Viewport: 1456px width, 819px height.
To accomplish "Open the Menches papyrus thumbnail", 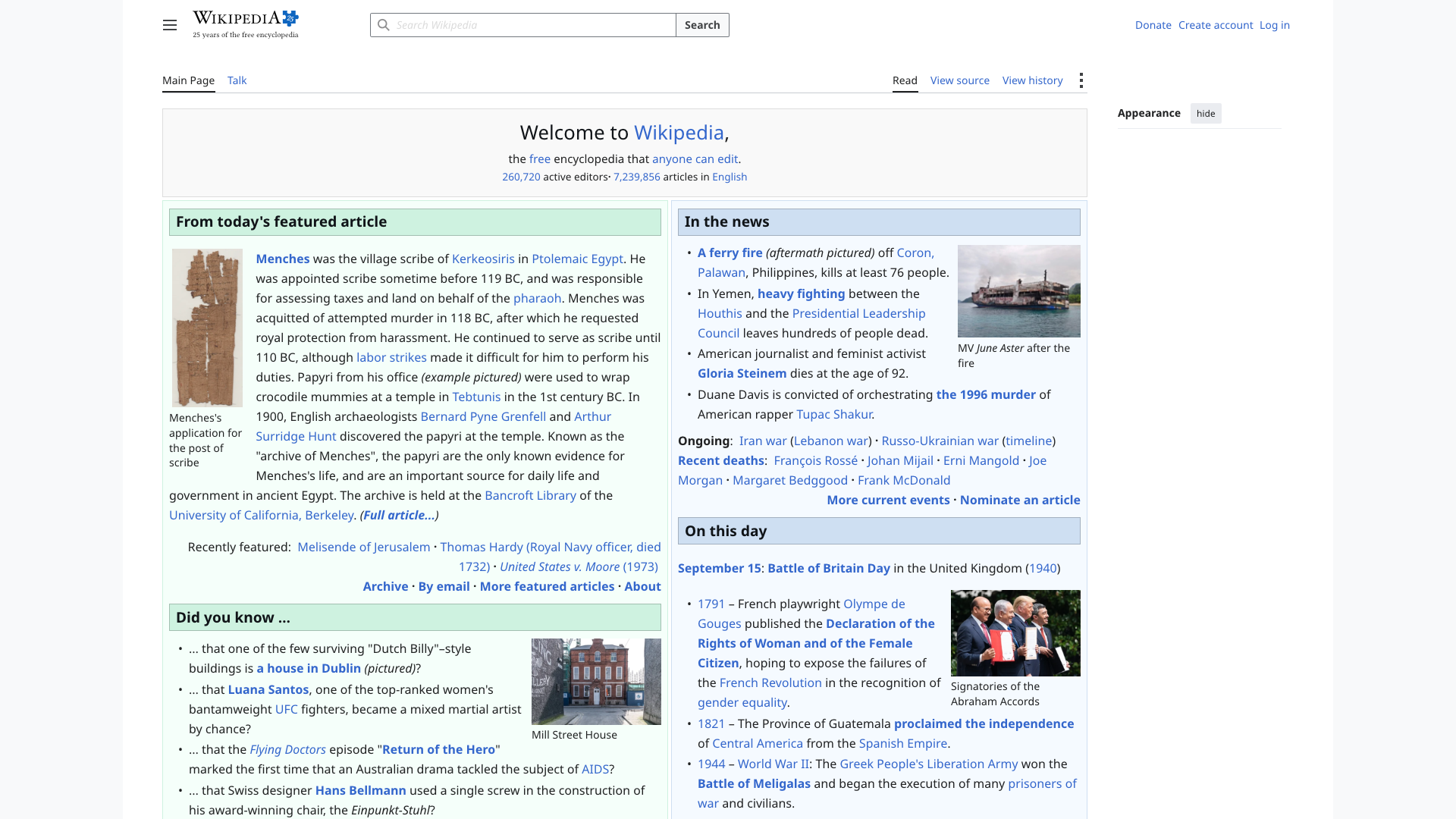I will coord(207,328).
